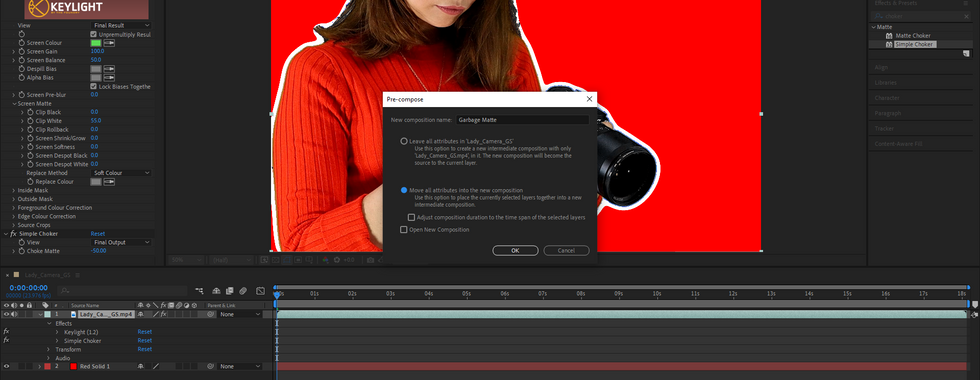Open the Align panel tab
The height and width of the screenshot is (380, 980).
pyautogui.click(x=881, y=68)
